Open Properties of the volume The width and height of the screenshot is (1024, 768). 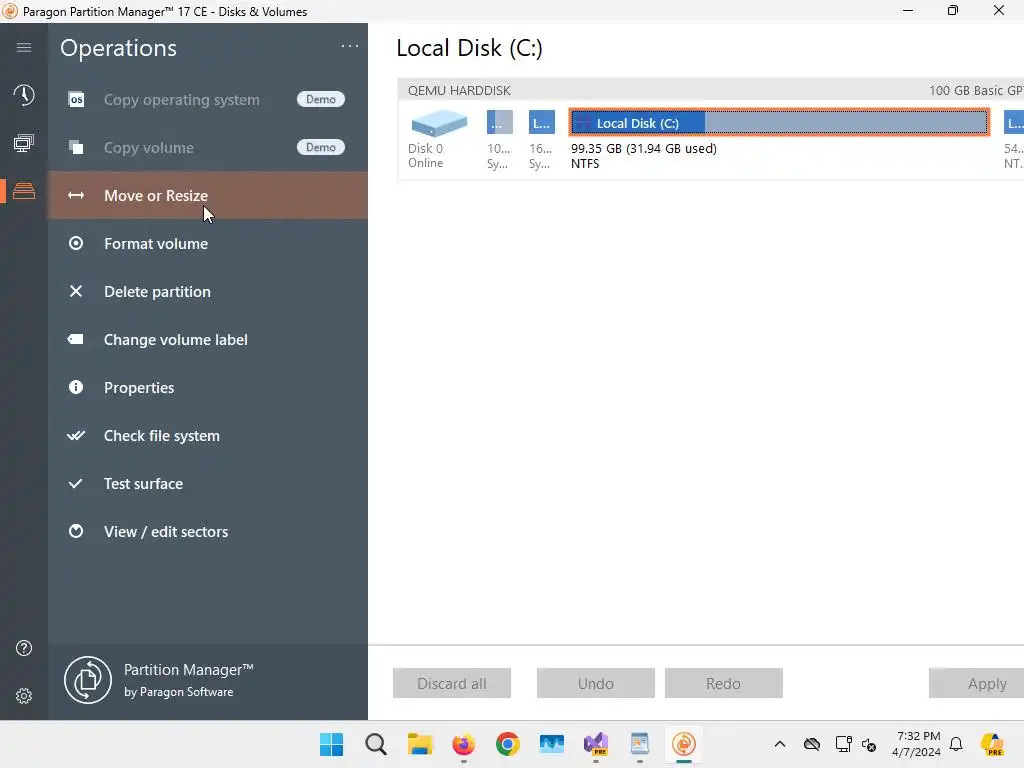tap(208, 387)
